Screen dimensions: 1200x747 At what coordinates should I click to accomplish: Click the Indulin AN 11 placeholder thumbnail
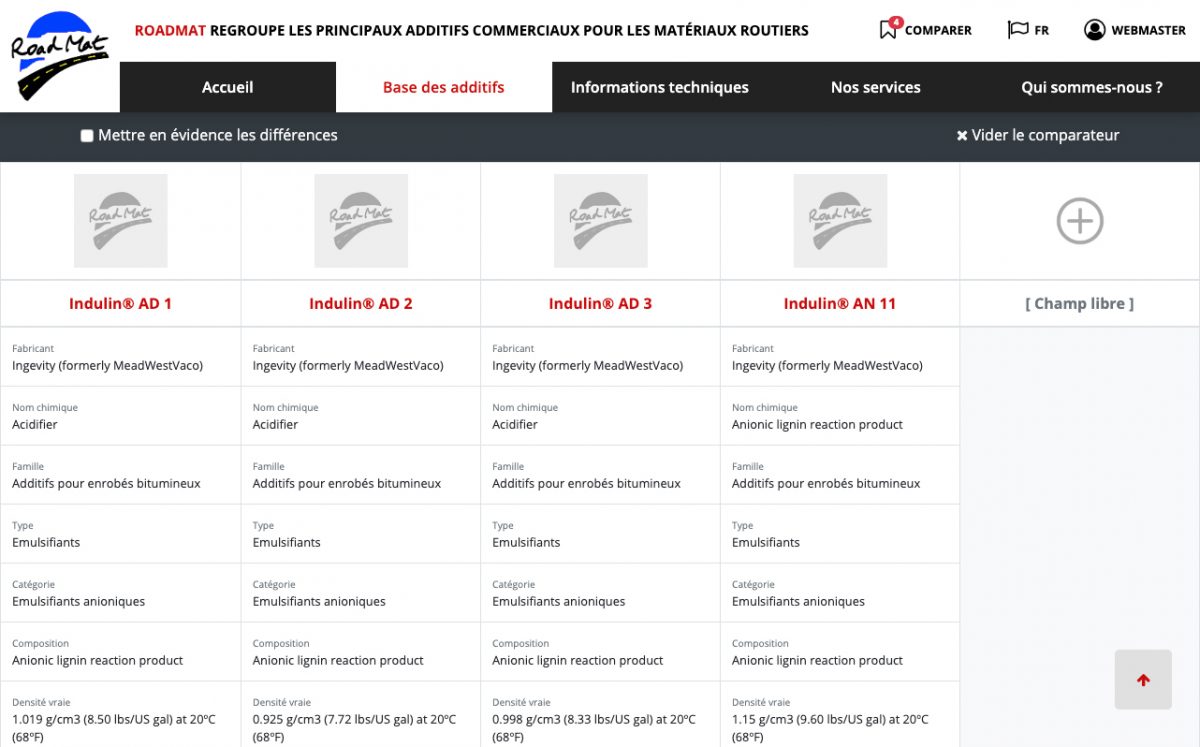[839, 221]
